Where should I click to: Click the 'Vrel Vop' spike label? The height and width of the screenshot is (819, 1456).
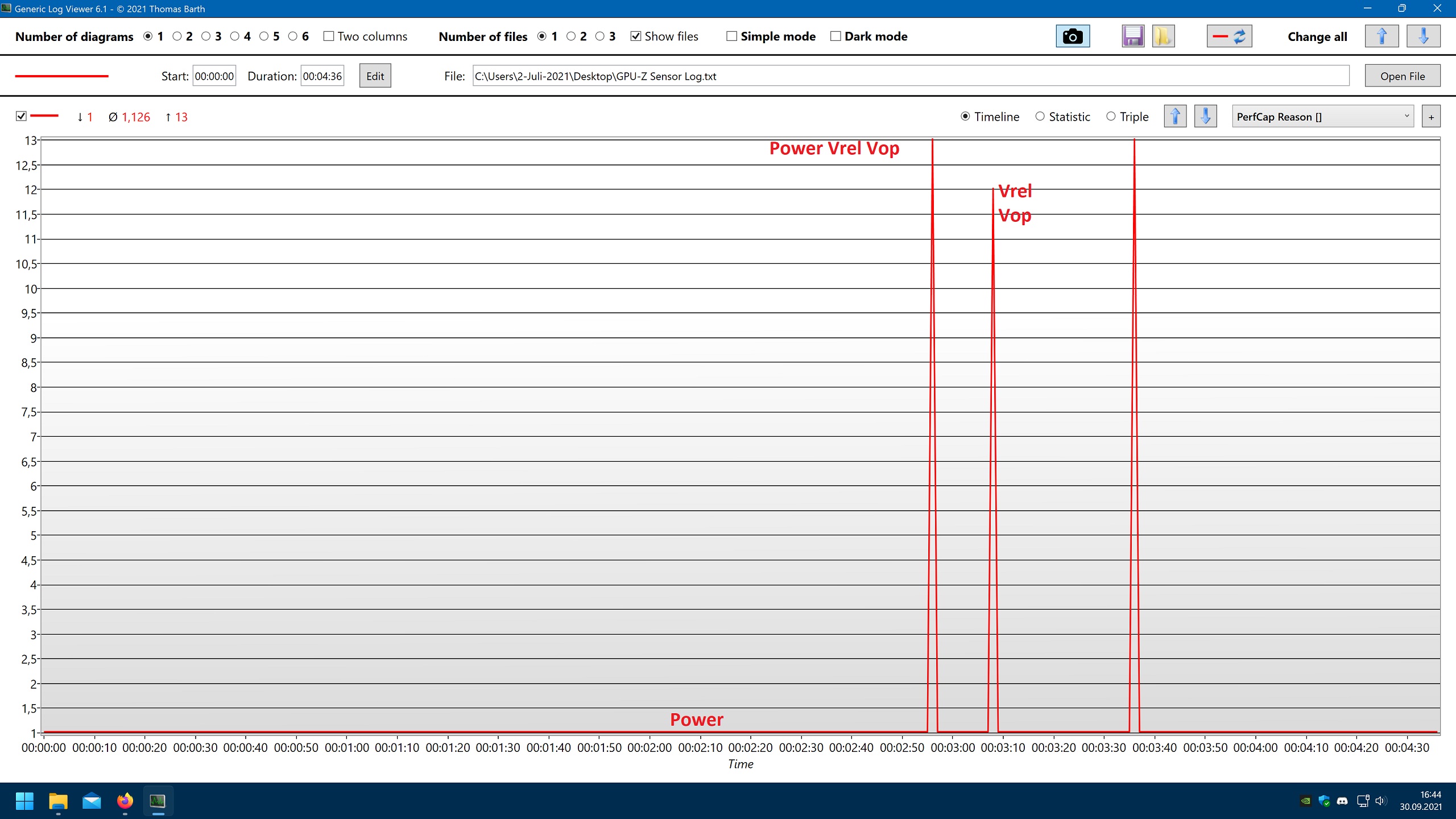coord(1015,204)
